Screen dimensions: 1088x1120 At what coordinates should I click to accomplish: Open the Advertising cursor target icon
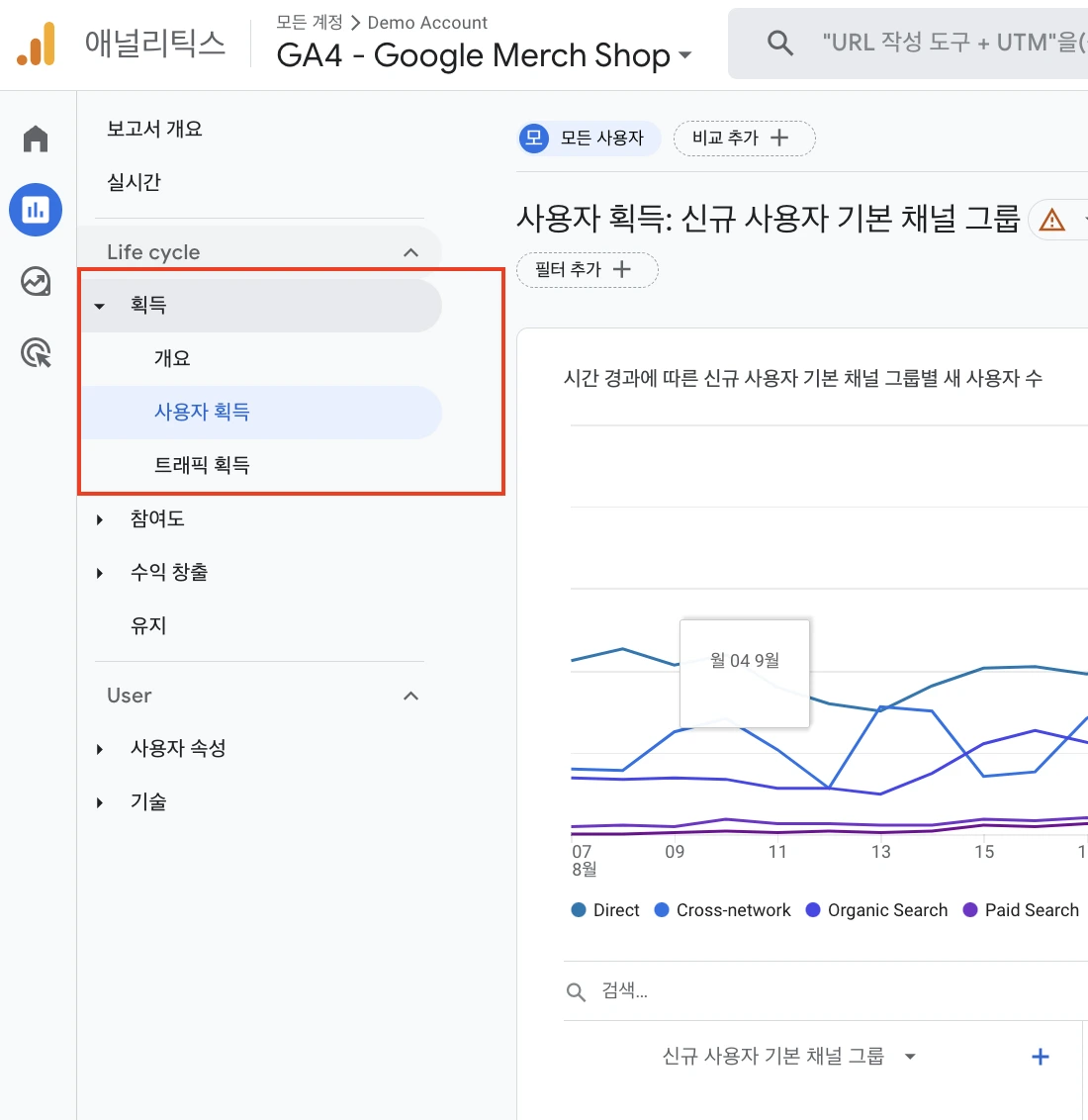tap(36, 353)
